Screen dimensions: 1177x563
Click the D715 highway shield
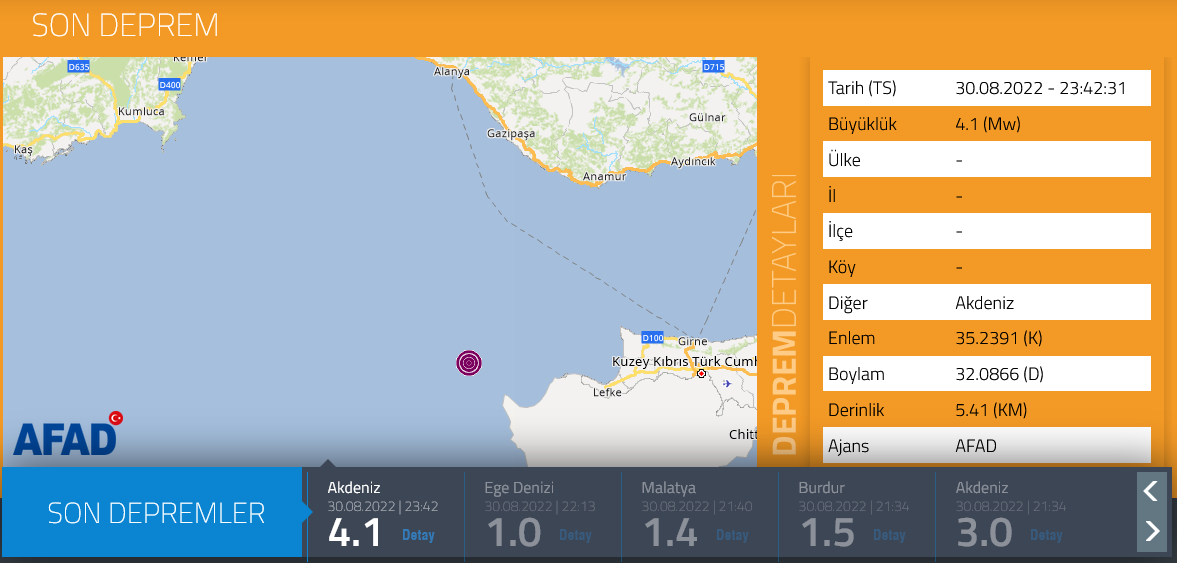(713, 67)
